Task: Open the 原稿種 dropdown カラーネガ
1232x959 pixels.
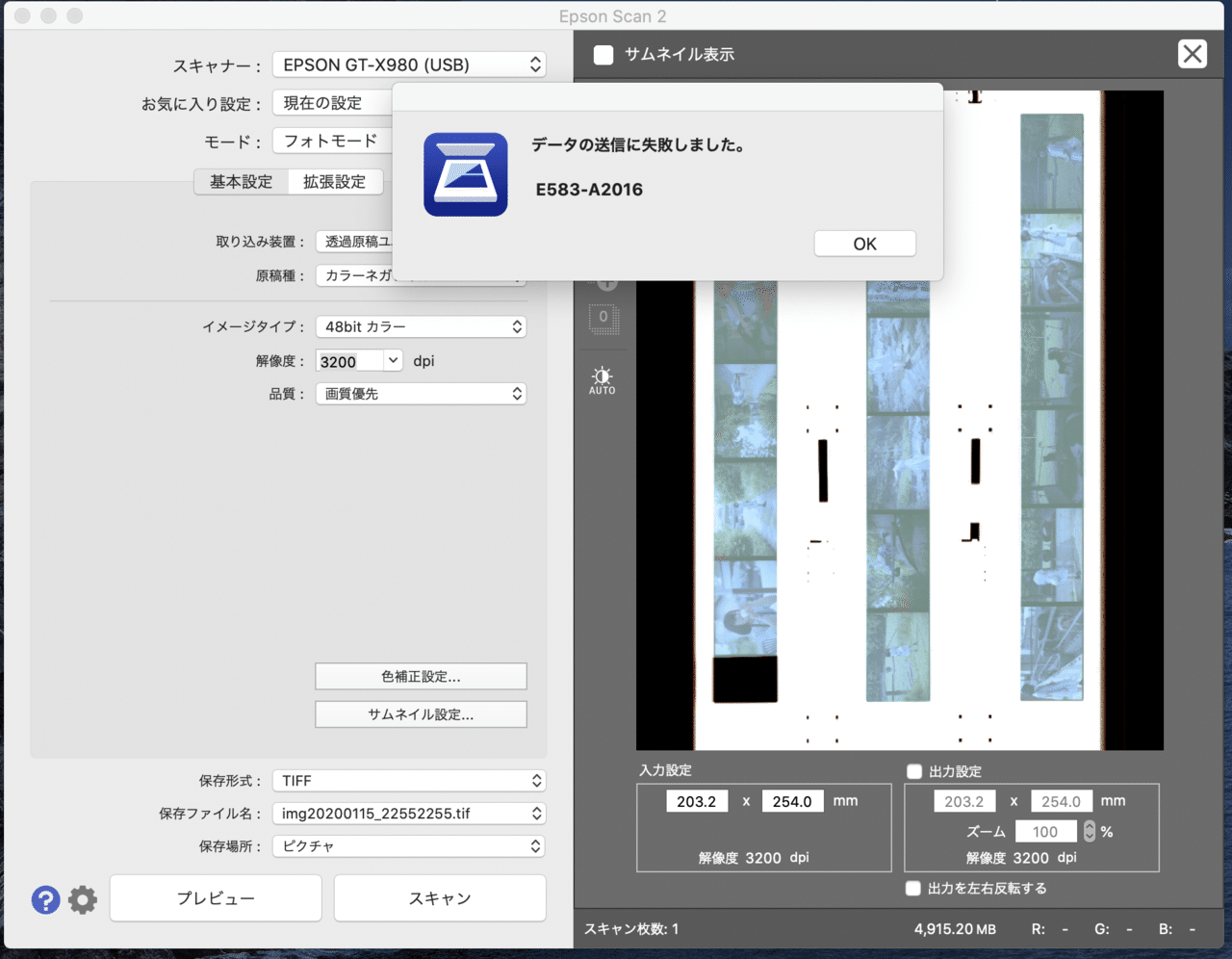Action: click(422, 275)
